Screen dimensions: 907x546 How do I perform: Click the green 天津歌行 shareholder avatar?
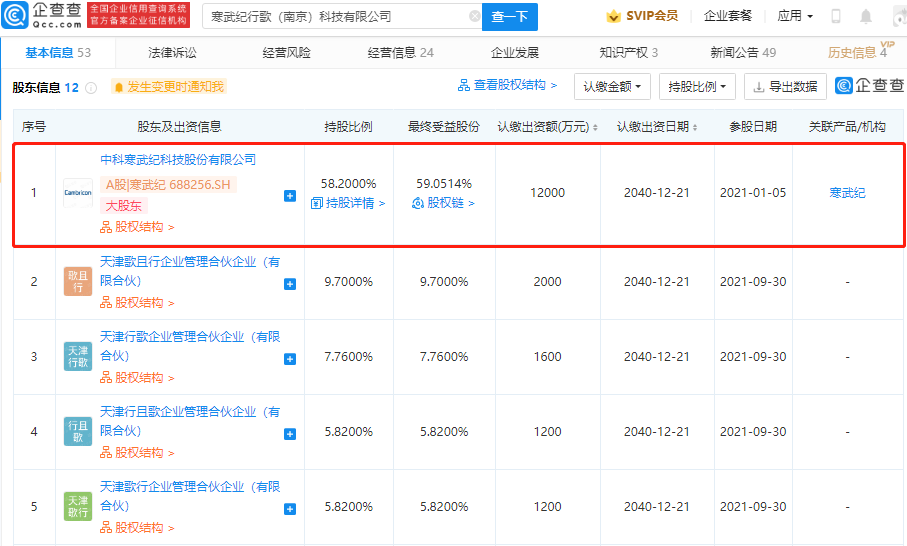click(x=78, y=507)
